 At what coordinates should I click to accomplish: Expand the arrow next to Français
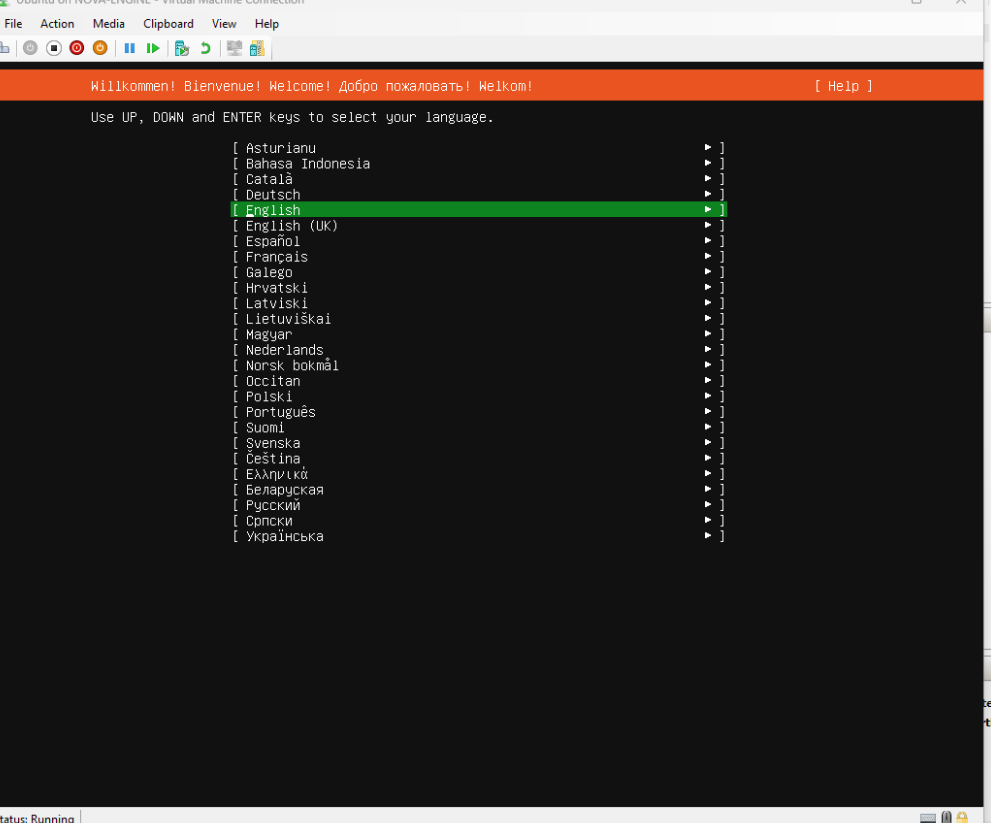[x=708, y=257]
